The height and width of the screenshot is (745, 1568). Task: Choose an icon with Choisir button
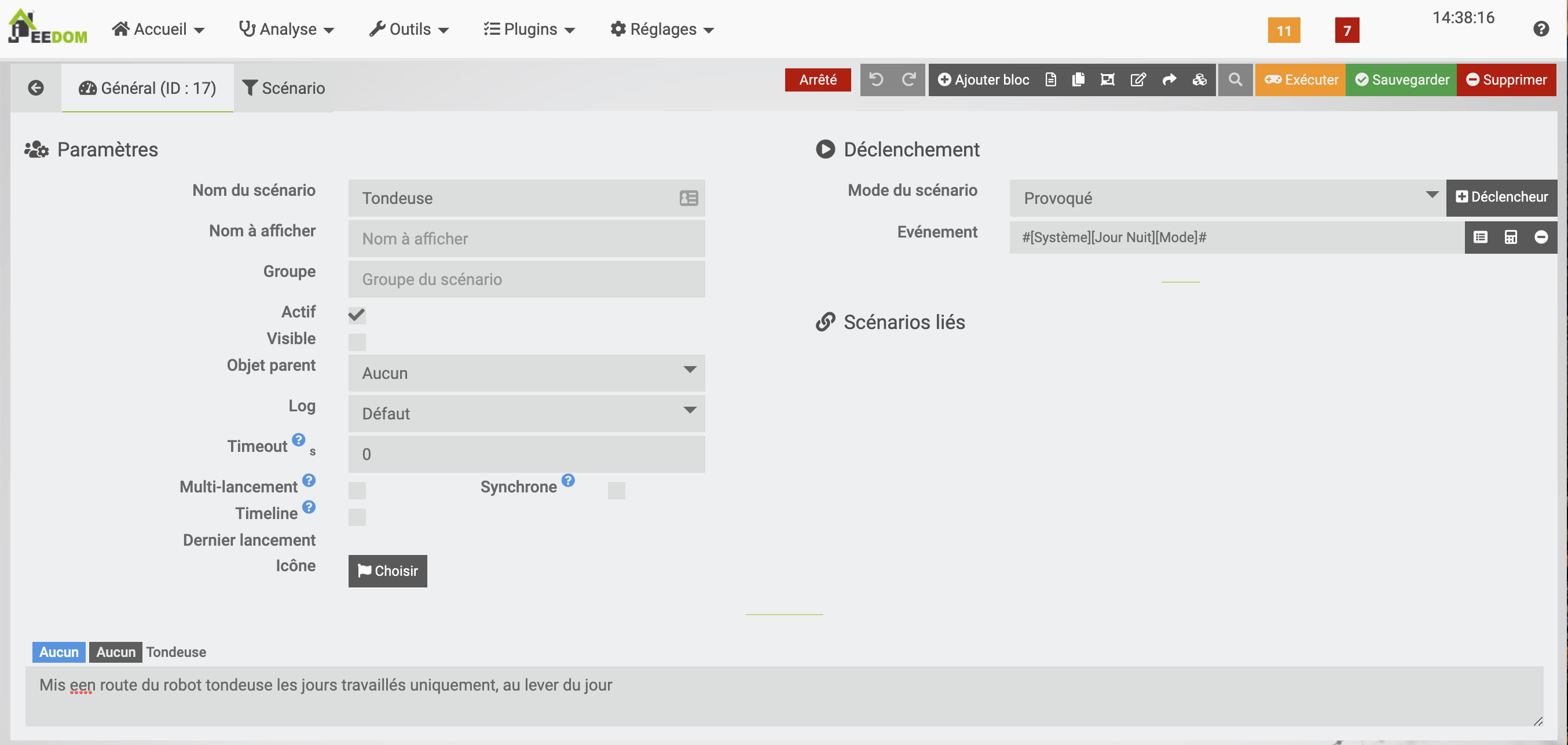(x=388, y=571)
